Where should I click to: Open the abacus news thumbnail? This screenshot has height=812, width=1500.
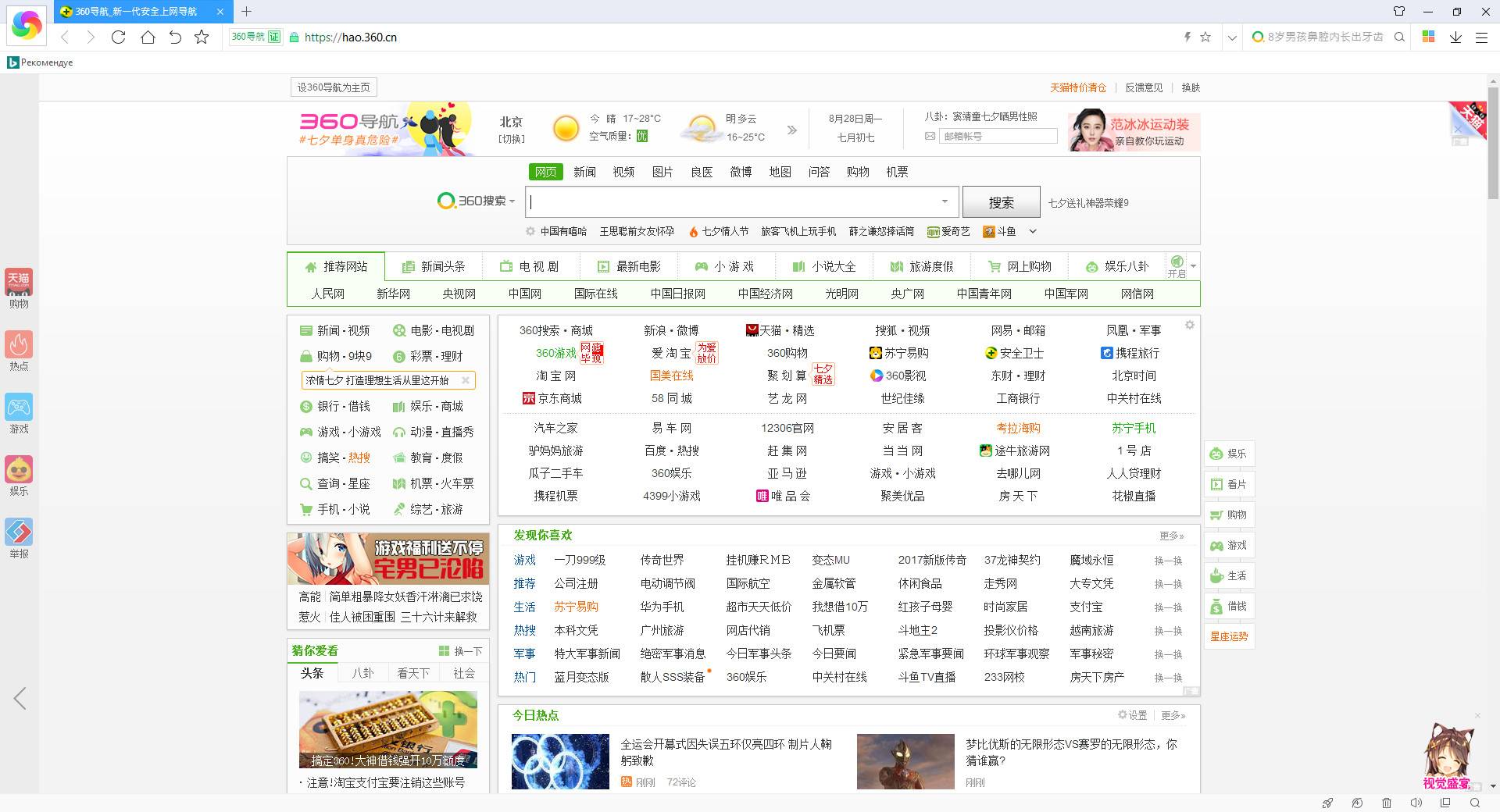388,729
